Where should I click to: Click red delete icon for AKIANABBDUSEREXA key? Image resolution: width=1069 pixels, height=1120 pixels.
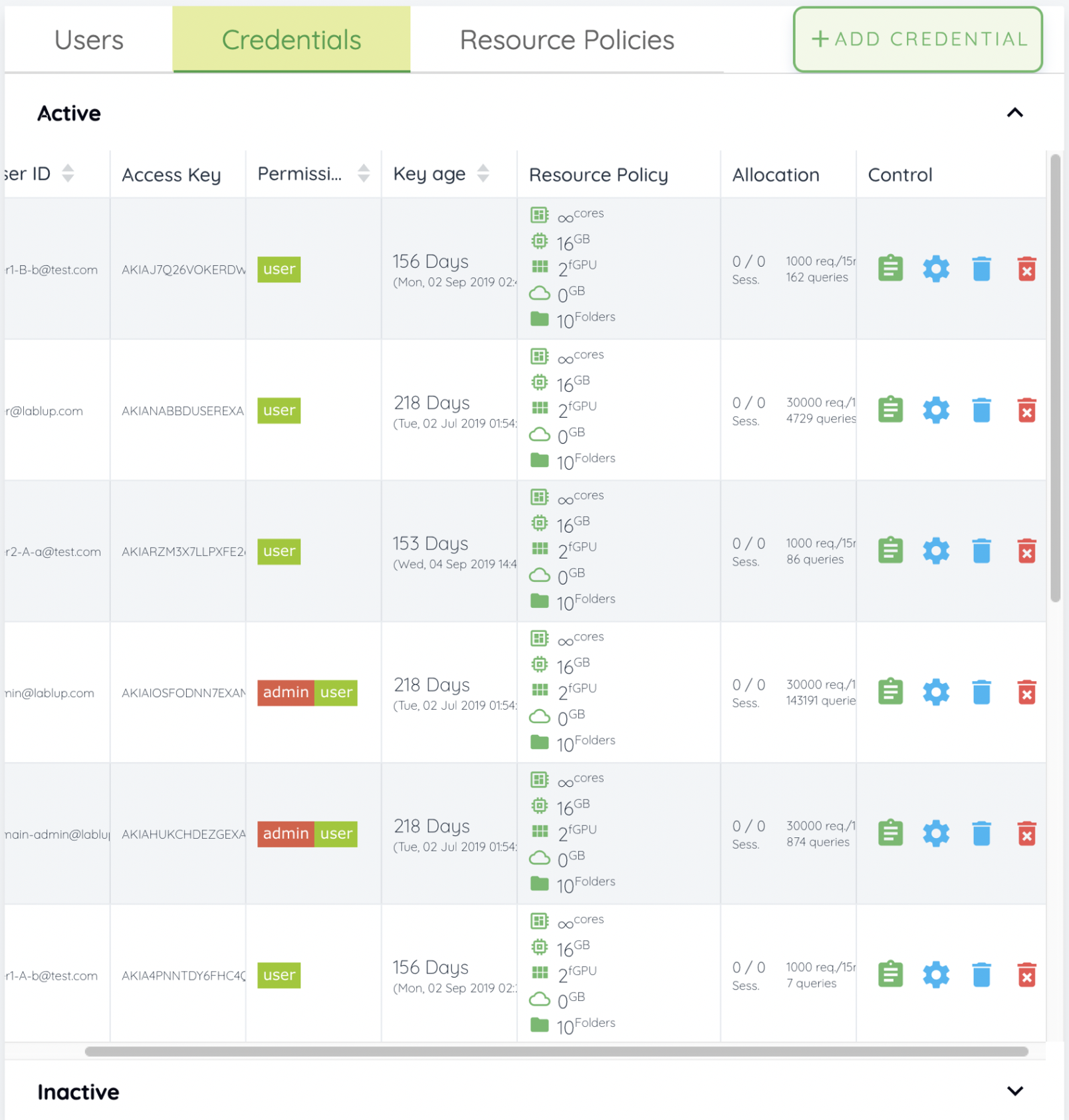[x=1026, y=410]
